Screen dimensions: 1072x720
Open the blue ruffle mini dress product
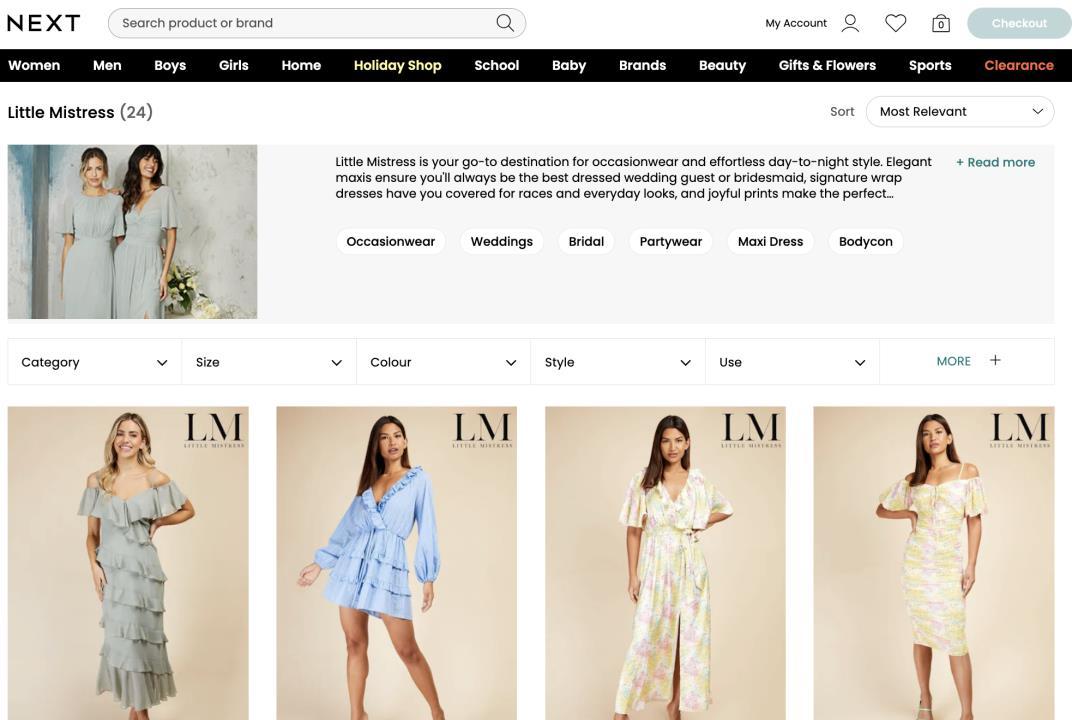click(x=397, y=563)
